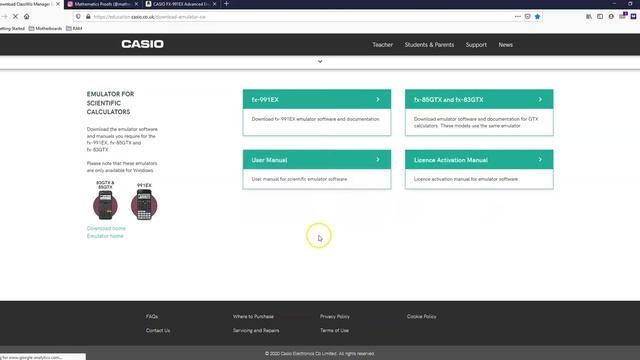Open a new browser tab
The image size is (640, 360).
click(226, 4)
